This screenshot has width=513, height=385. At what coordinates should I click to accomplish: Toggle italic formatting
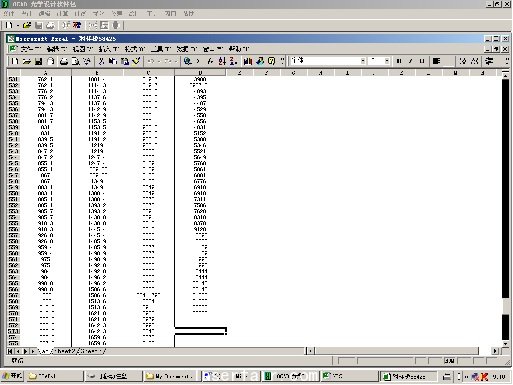coord(411,61)
